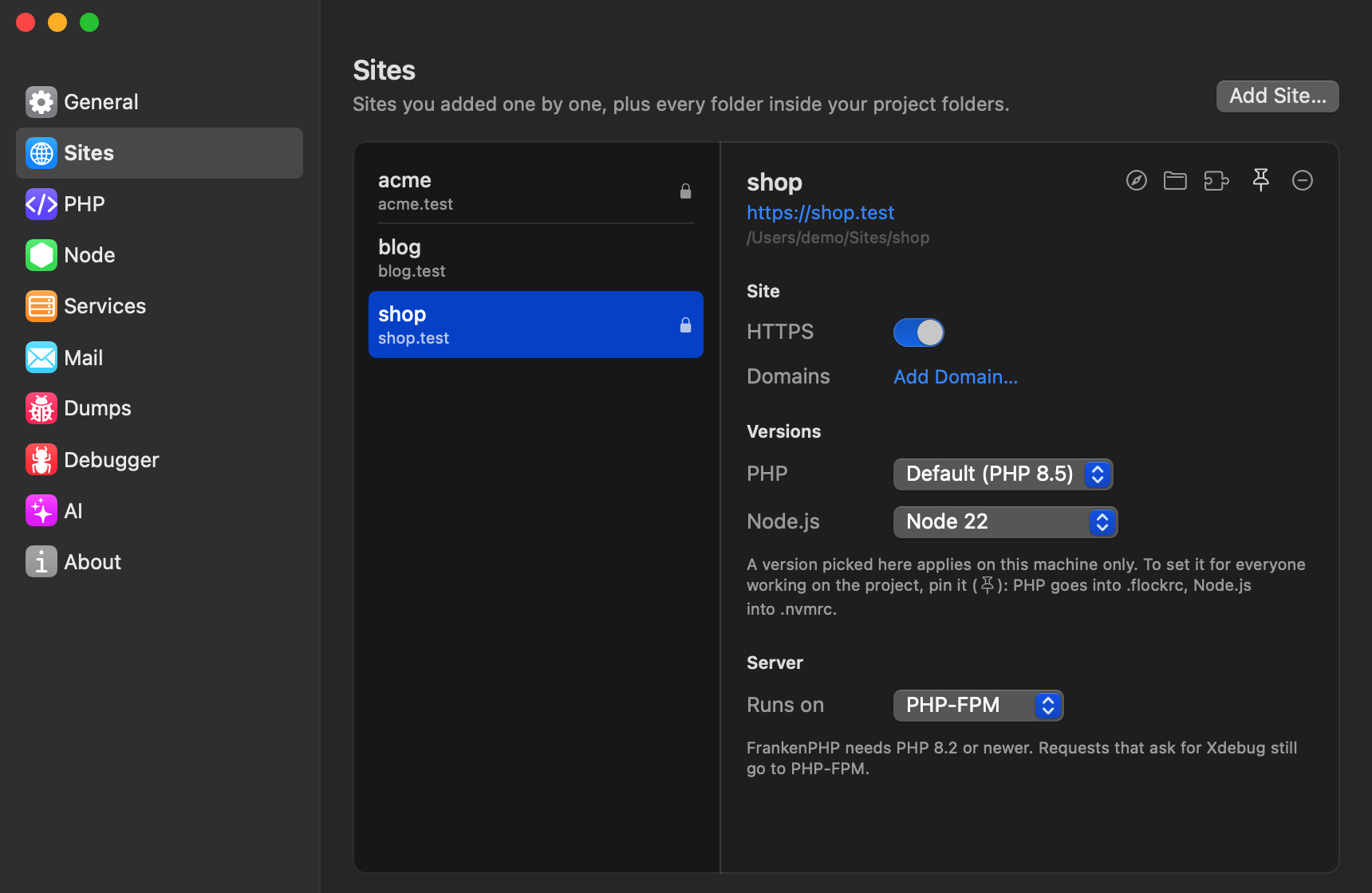Click the /Users/demo/Sites/shop path text
1372x893 pixels.
point(838,238)
